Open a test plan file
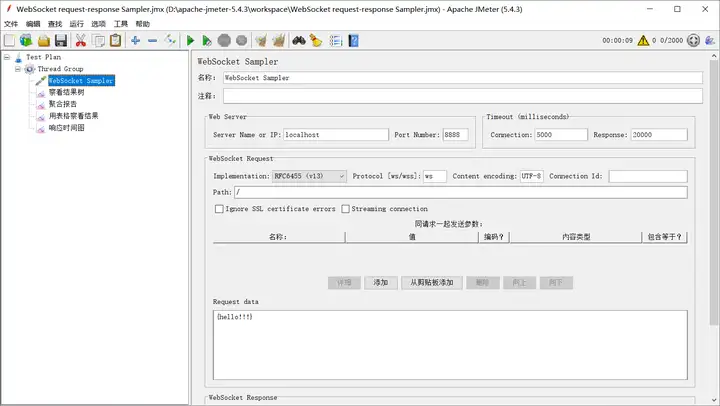Screen dimensions: 720x406 44,41
